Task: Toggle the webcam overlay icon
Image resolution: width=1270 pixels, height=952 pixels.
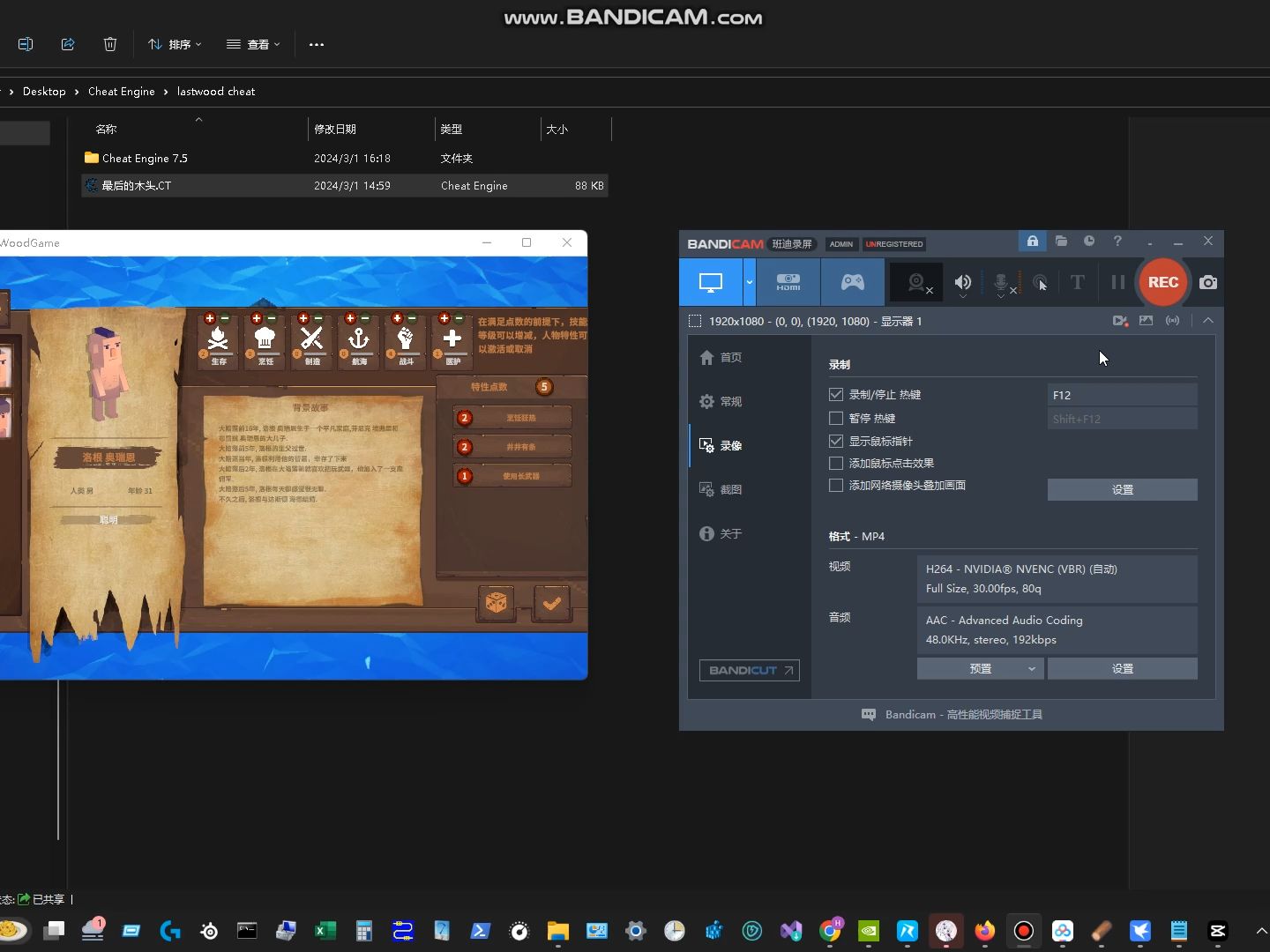Action: pos(917,282)
